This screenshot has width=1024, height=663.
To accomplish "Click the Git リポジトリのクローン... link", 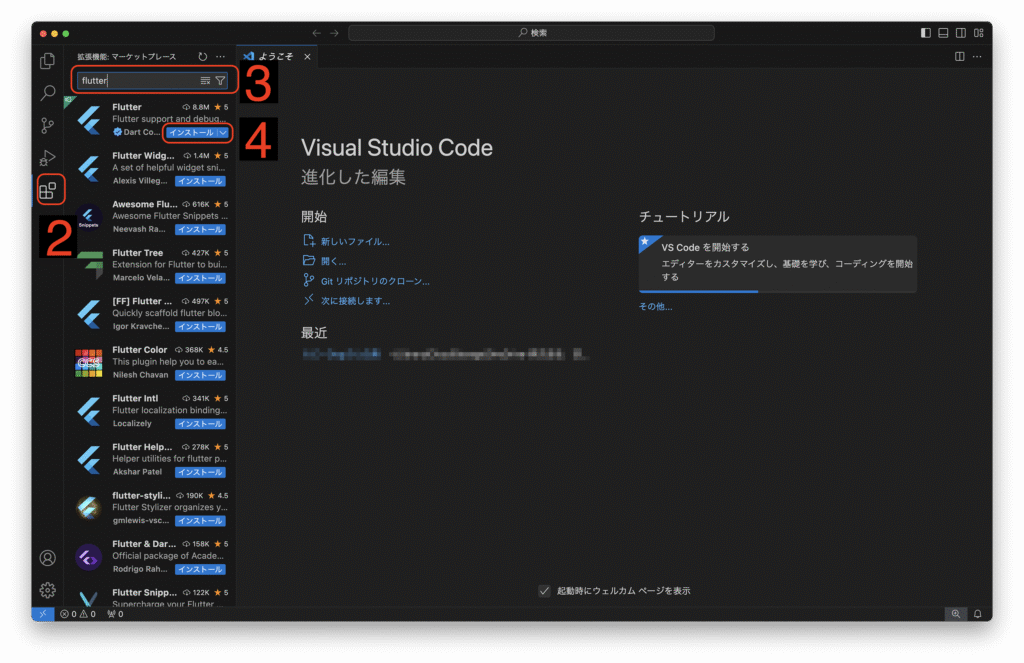I will click(375, 281).
